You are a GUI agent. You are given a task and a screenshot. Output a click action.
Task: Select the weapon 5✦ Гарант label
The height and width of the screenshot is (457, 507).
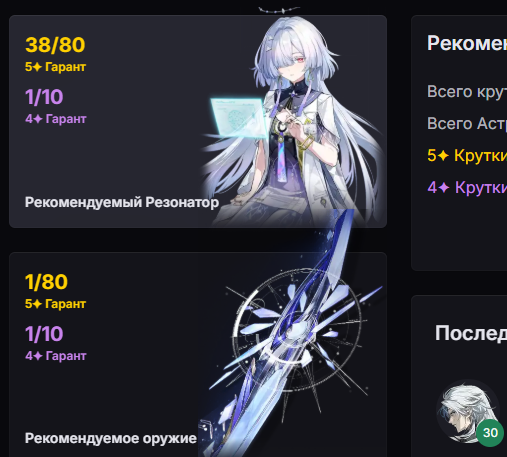(55, 304)
